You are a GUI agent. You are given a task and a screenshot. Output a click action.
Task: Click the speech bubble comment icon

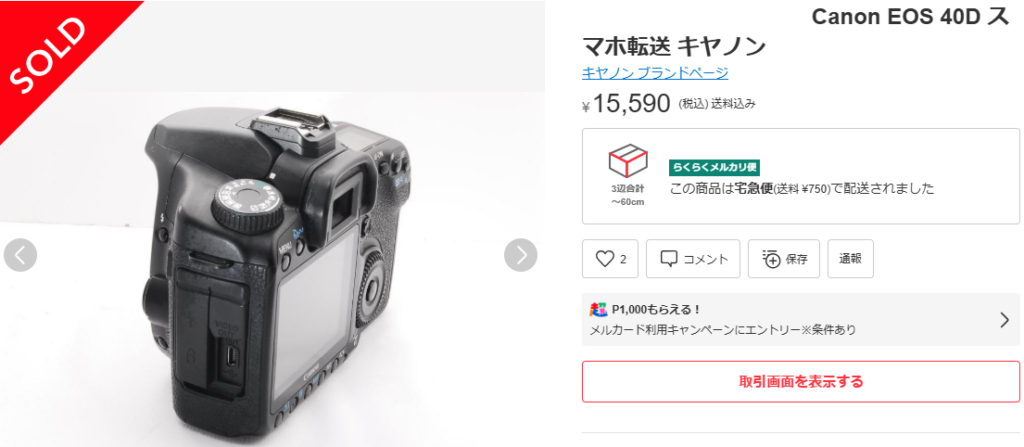click(x=669, y=259)
